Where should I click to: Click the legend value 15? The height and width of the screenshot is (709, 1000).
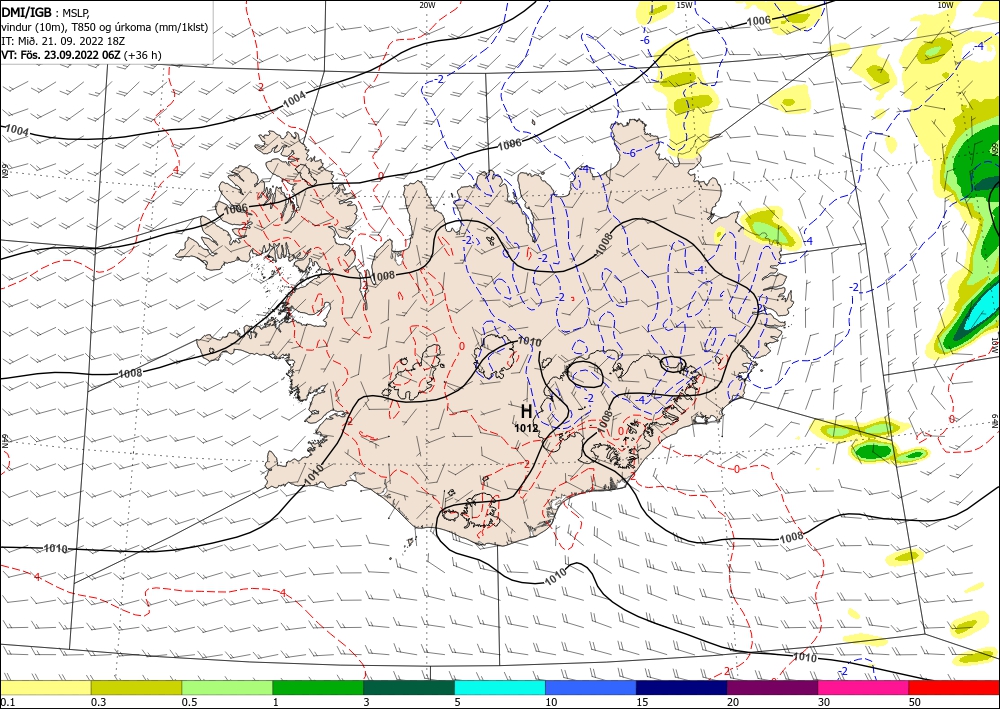pyautogui.click(x=642, y=702)
